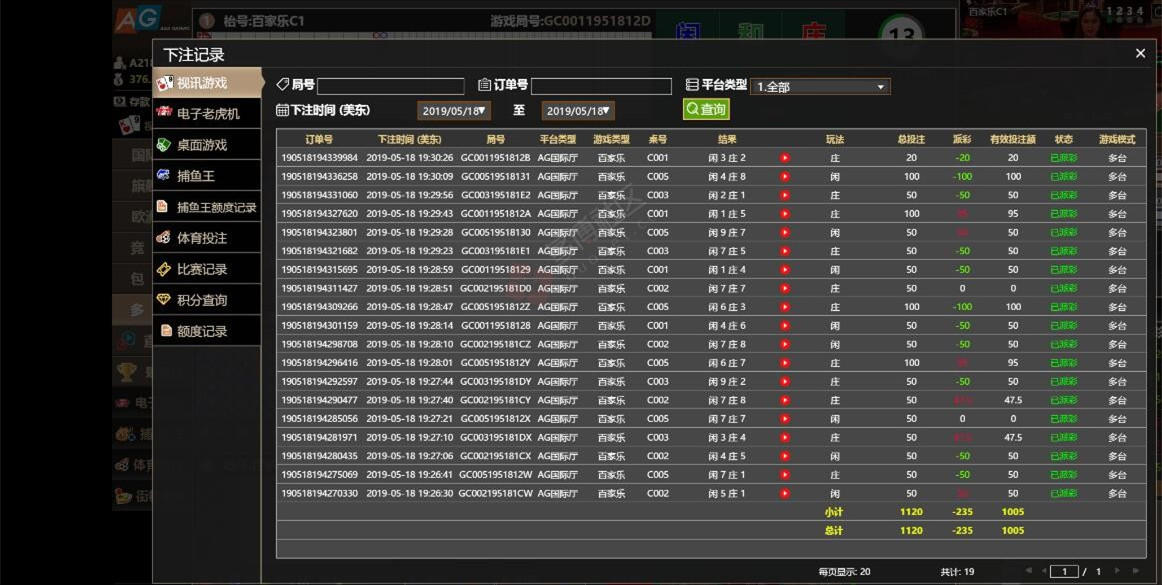Play replay for order 190518194309266

coord(785,307)
